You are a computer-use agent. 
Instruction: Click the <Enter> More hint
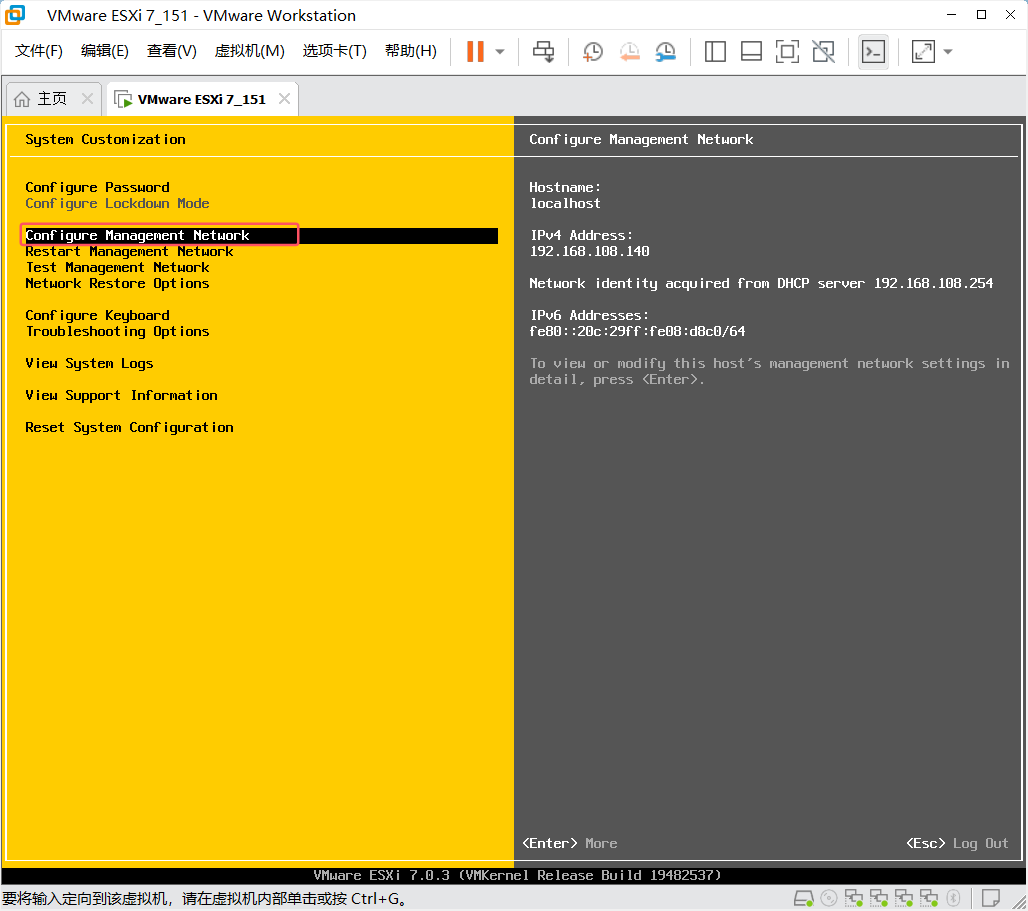[570, 843]
